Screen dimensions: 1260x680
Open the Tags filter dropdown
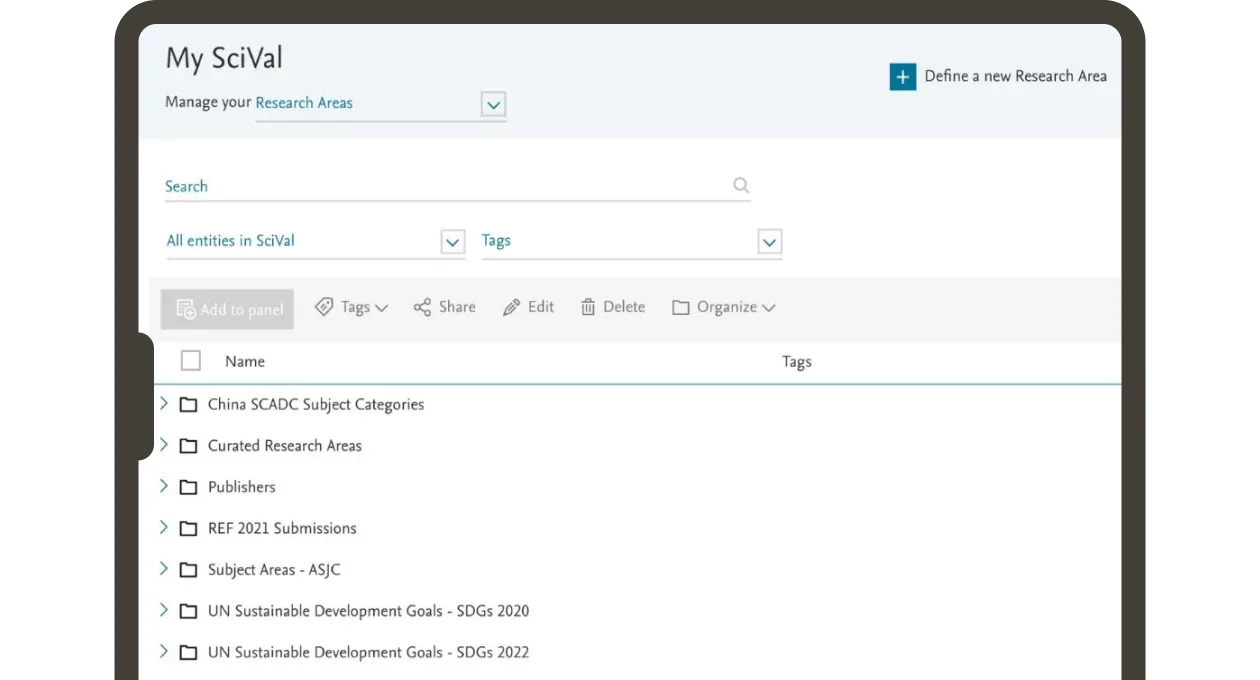[x=769, y=242]
